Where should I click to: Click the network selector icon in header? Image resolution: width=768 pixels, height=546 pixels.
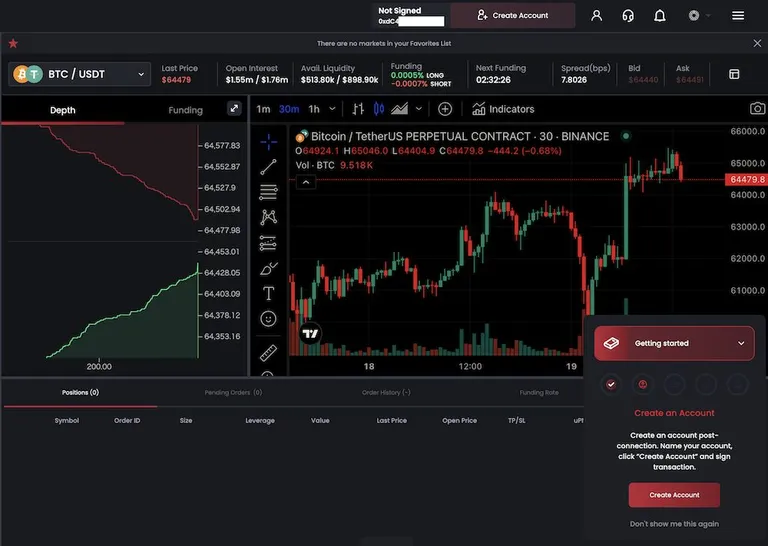[x=694, y=16]
